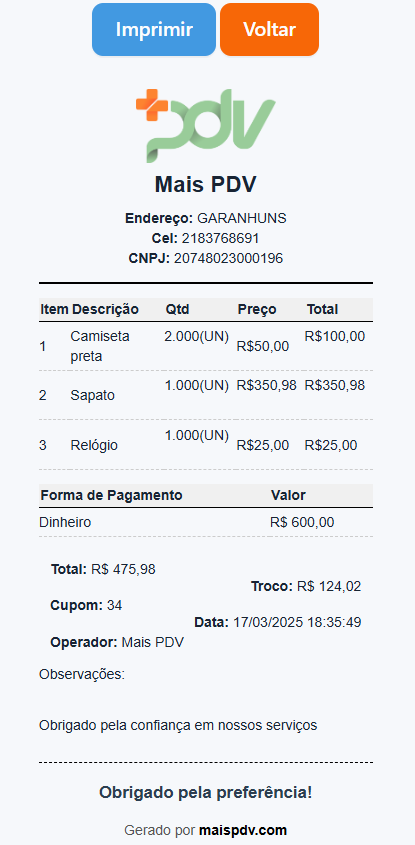Select the Relógio item description

tap(94, 445)
